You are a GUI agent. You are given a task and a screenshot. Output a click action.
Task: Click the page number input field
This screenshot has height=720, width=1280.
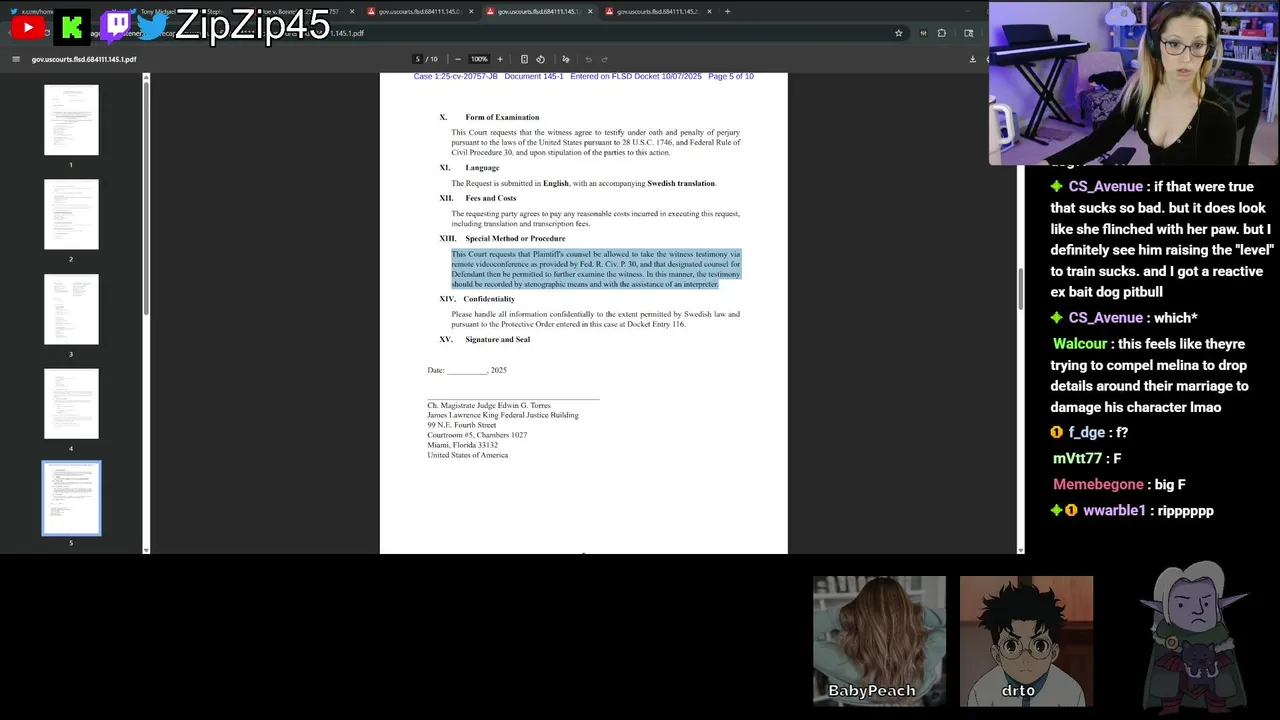(x=418, y=59)
